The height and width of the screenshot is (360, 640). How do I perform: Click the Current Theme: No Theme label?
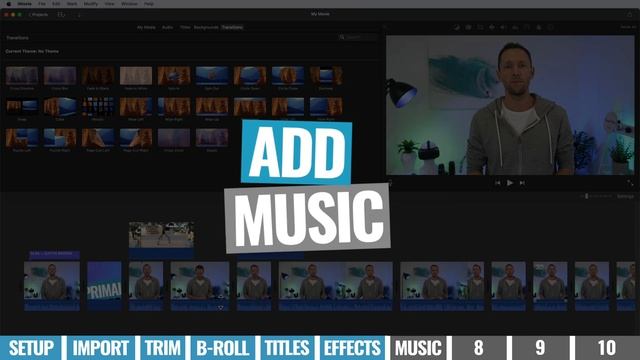pyautogui.click(x=32, y=51)
